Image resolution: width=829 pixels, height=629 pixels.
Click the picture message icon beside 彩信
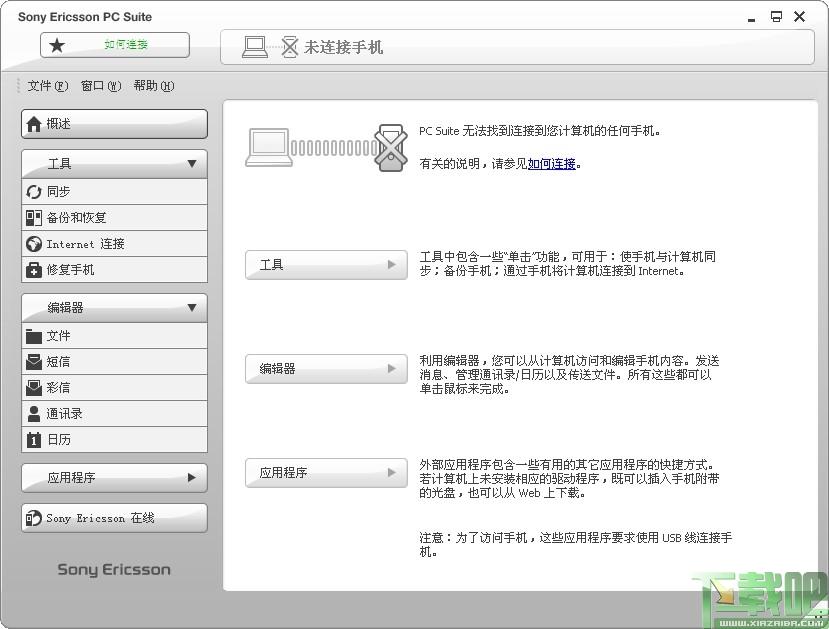(33, 388)
